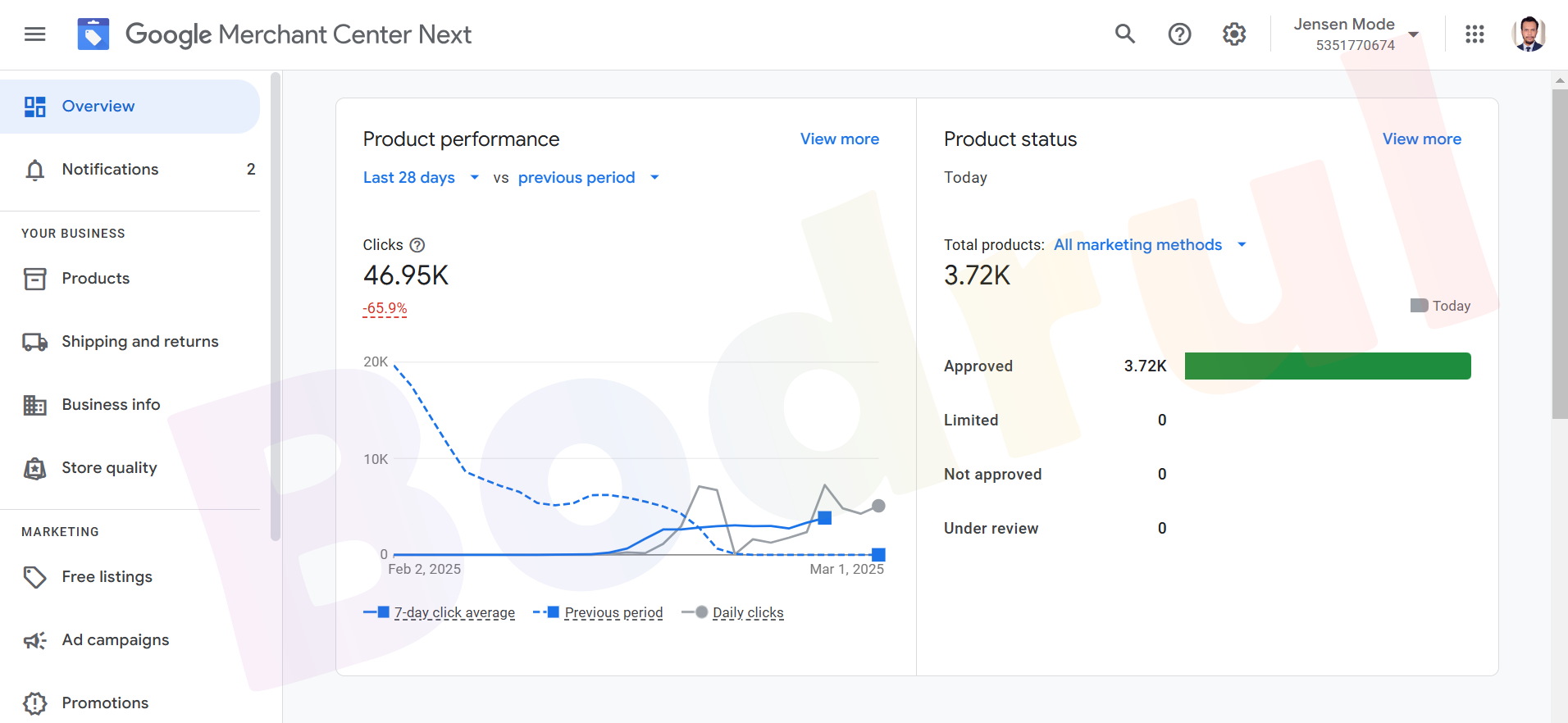The image size is (1568, 723).
Task: Open the Business info menu item
Action: [130, 405]
